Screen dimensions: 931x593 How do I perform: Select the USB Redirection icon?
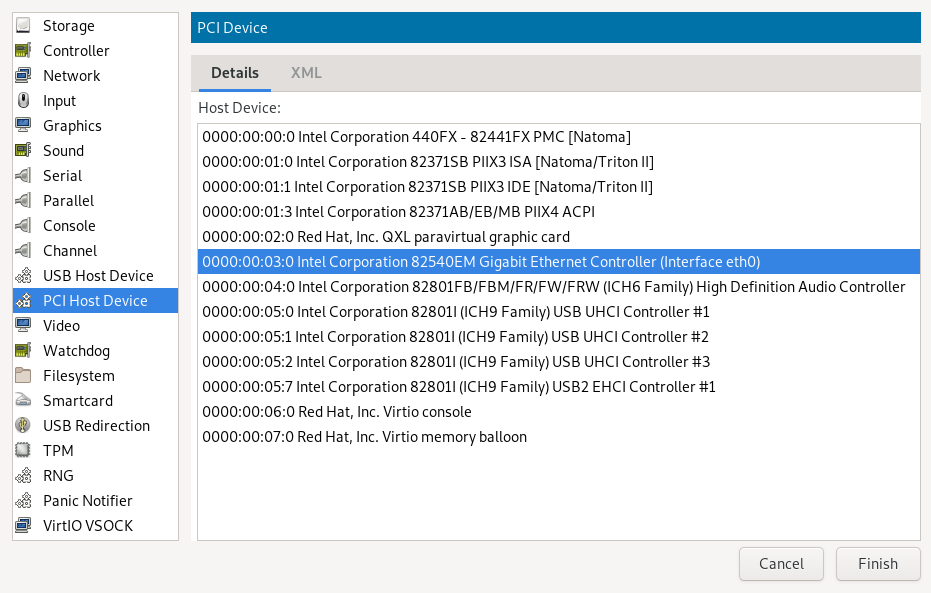(x=24, y=426)
